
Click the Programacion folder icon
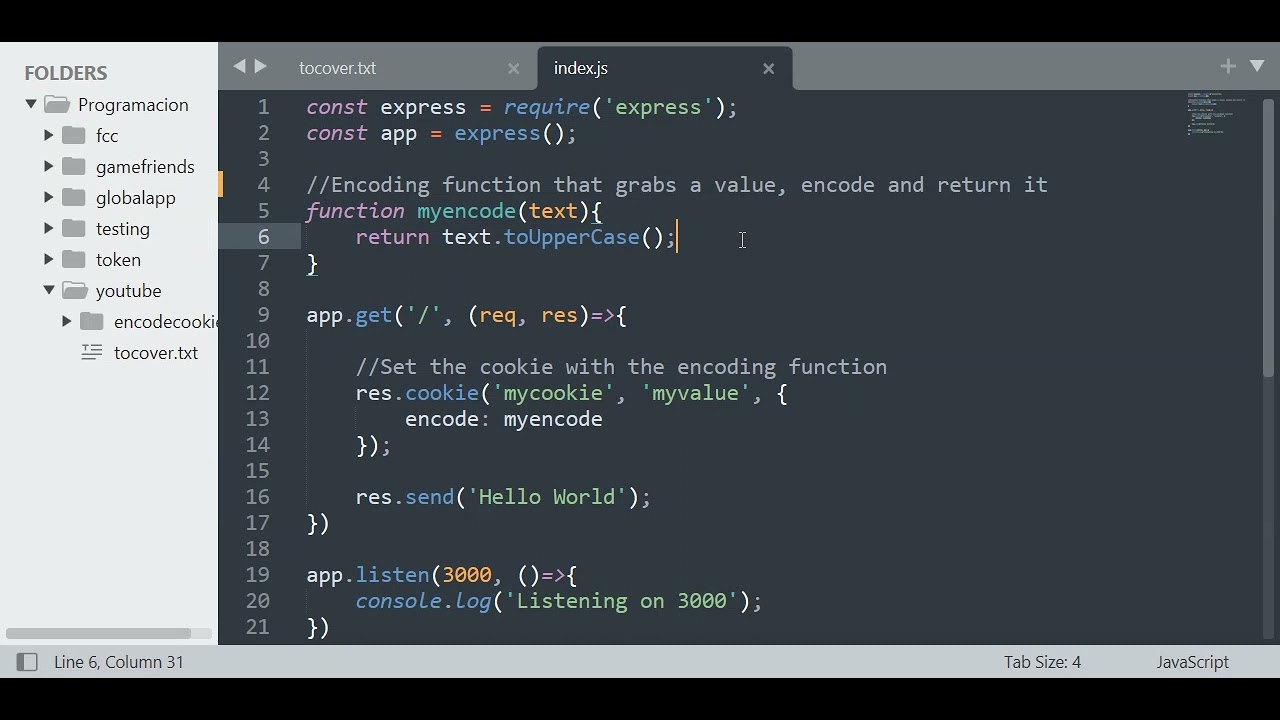[57, 104]
